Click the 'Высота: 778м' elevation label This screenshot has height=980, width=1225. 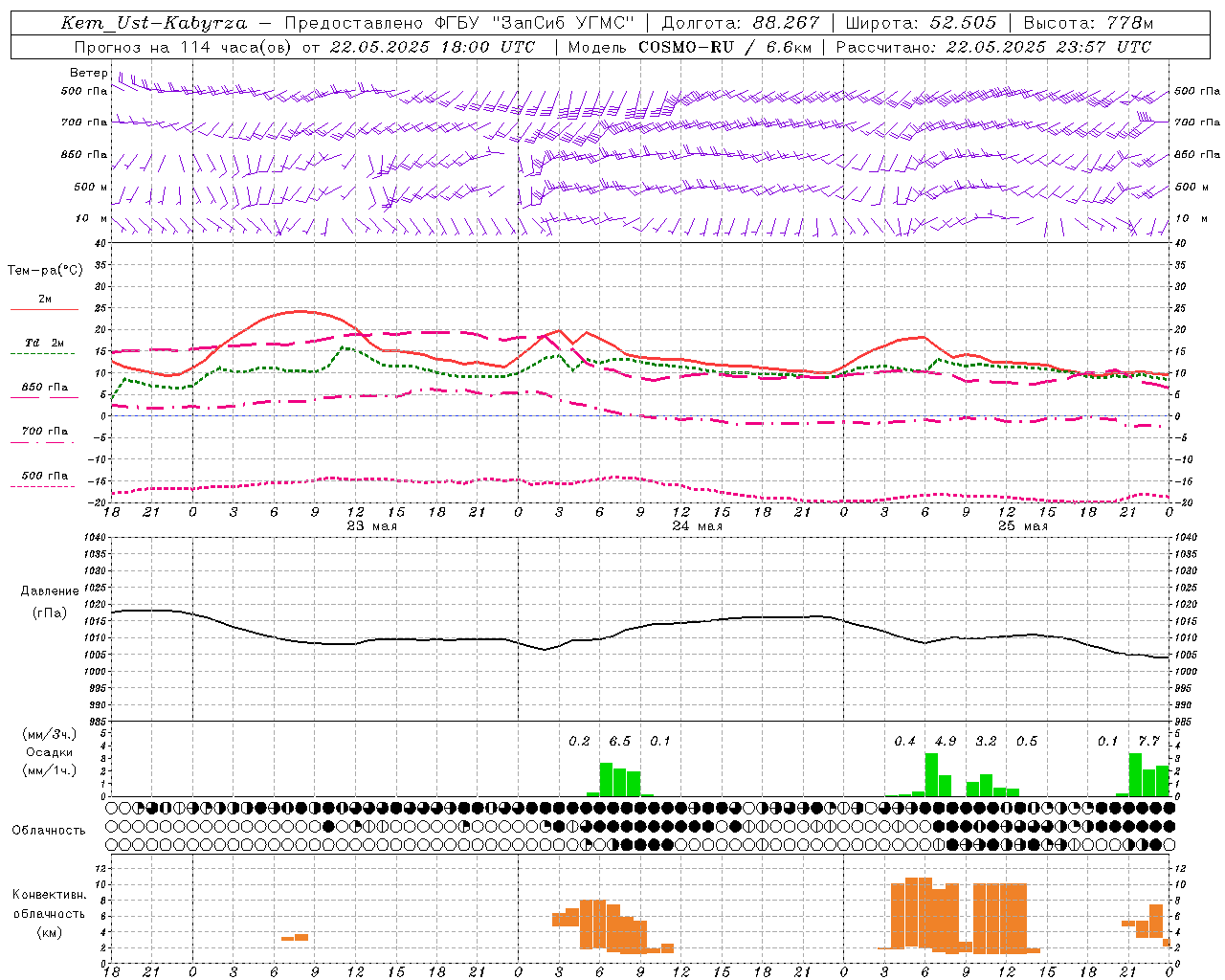click(x=1088, y=23)
